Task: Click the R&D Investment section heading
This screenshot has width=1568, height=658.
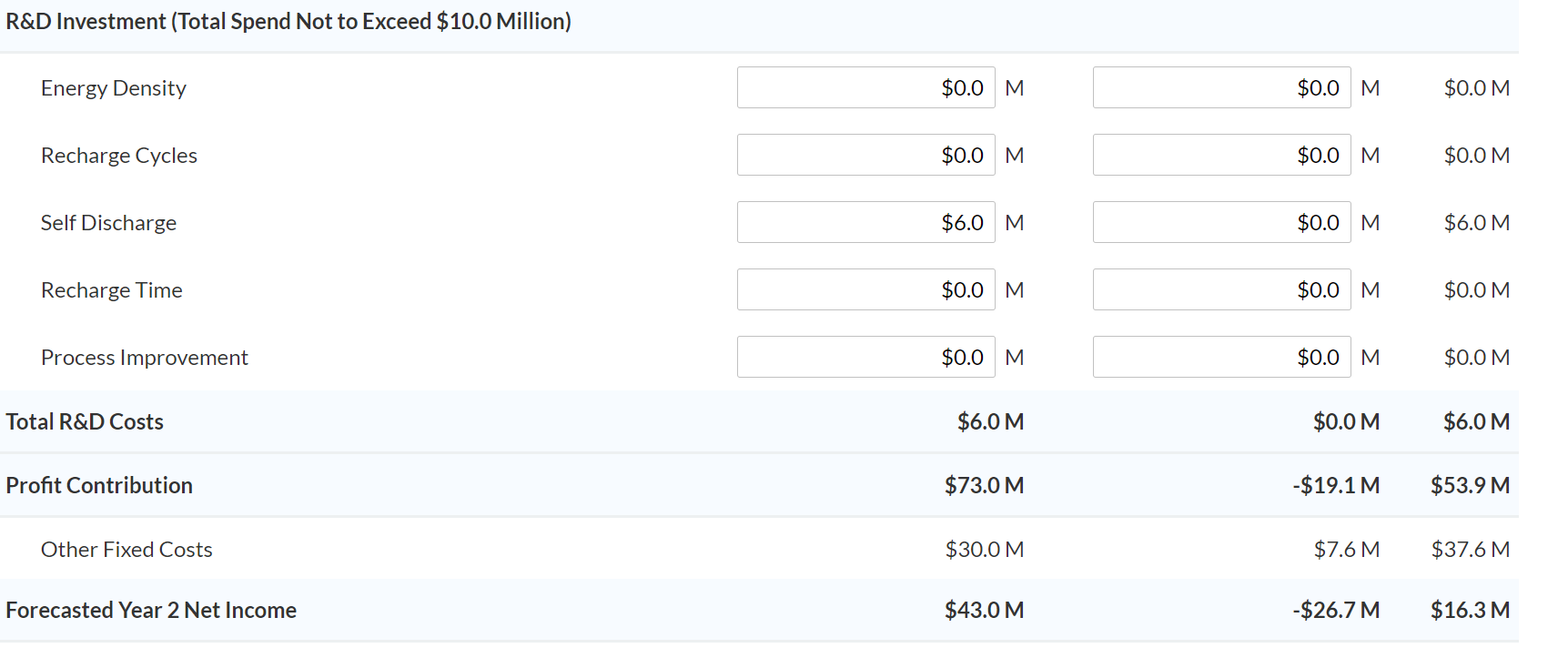Action: click(x=288, y=21)
